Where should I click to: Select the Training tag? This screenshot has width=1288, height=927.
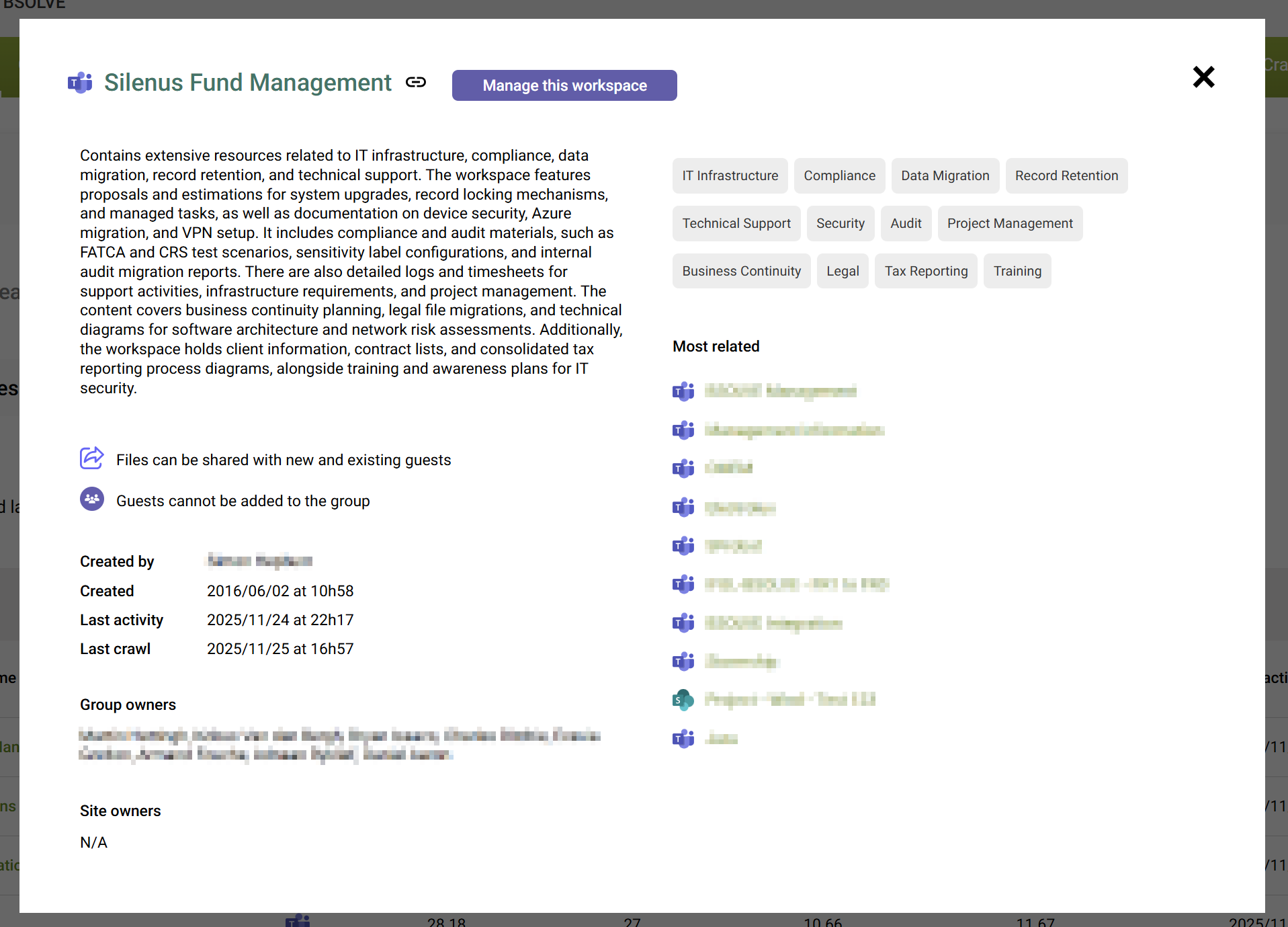point(1018,271)
